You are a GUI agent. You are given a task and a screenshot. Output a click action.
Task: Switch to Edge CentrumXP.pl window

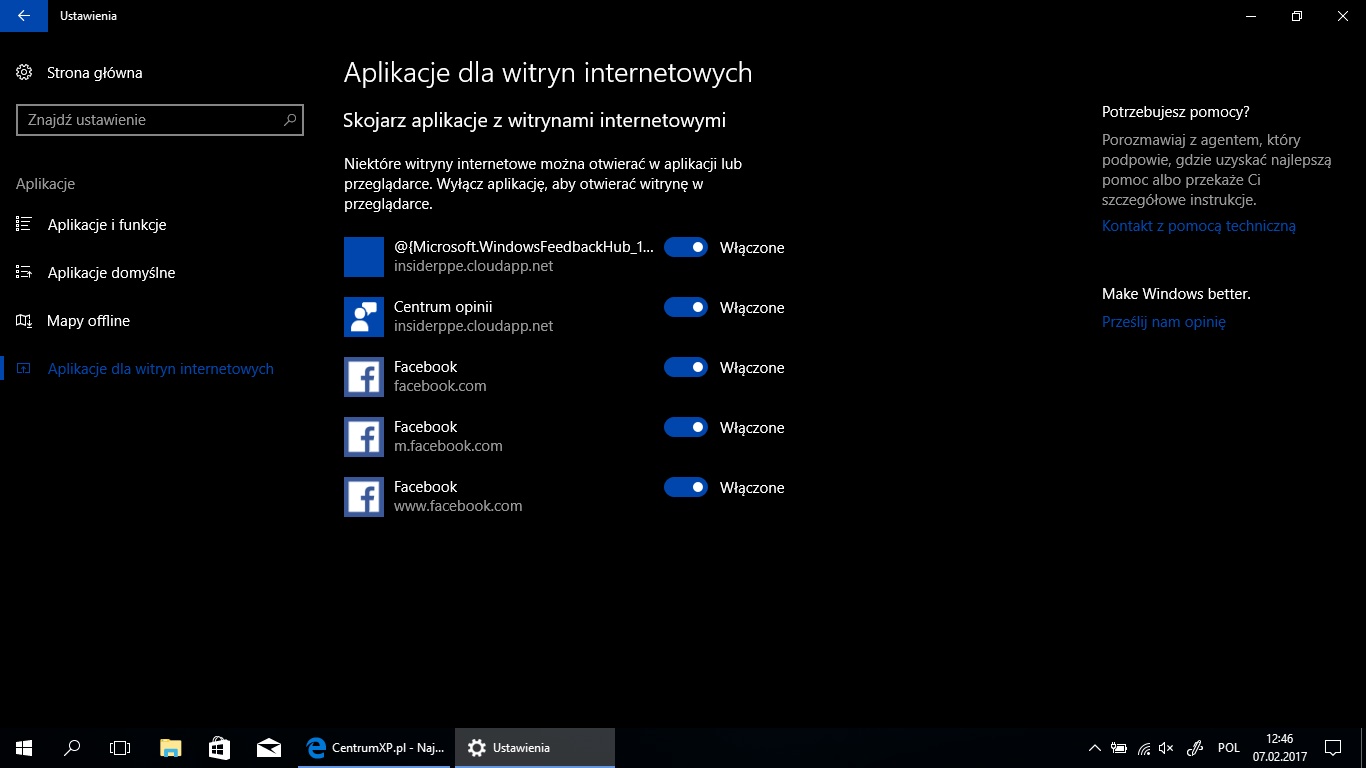pyautogui.click(x=376, y=747)
